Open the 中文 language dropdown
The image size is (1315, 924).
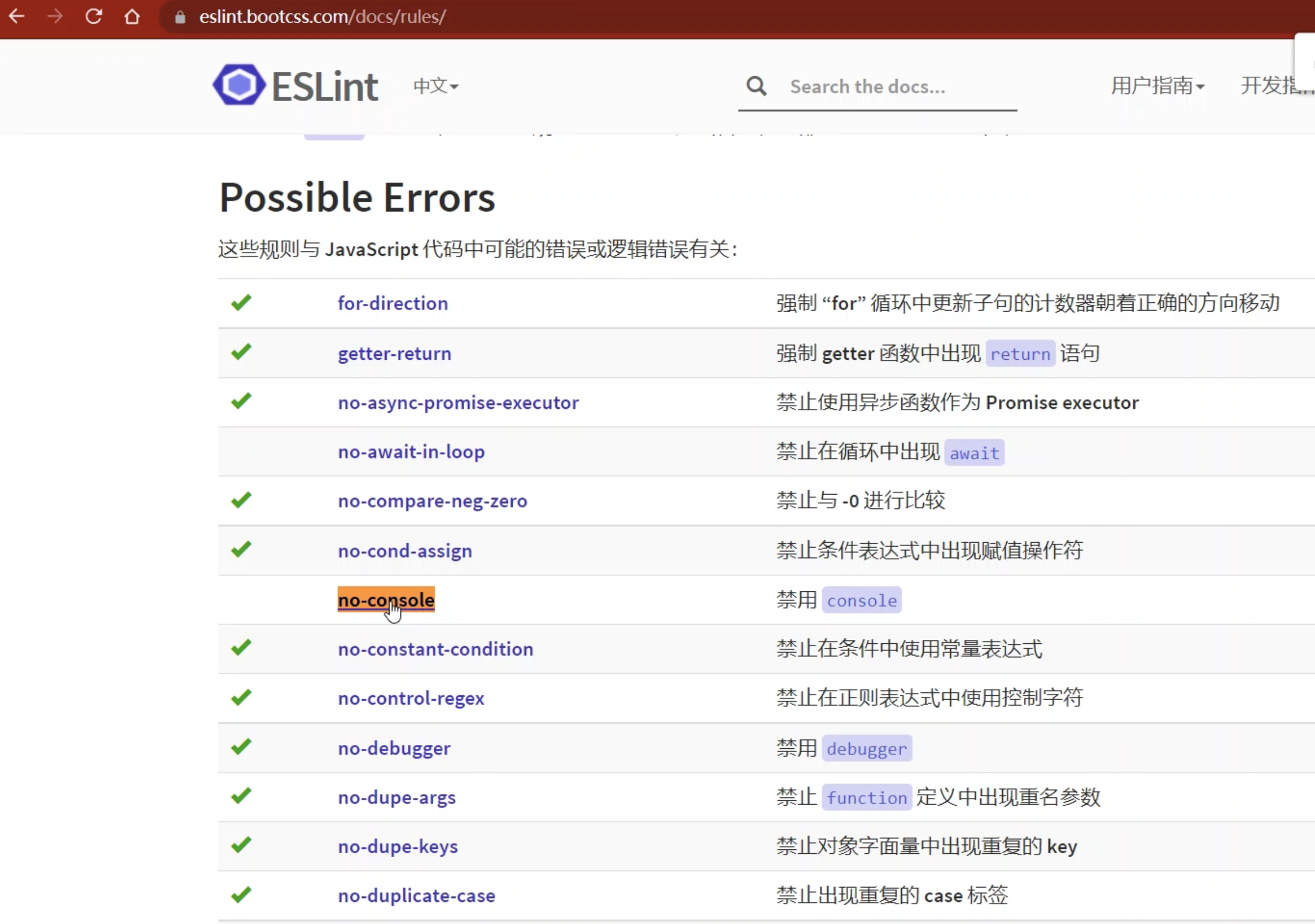click(435, 86)
